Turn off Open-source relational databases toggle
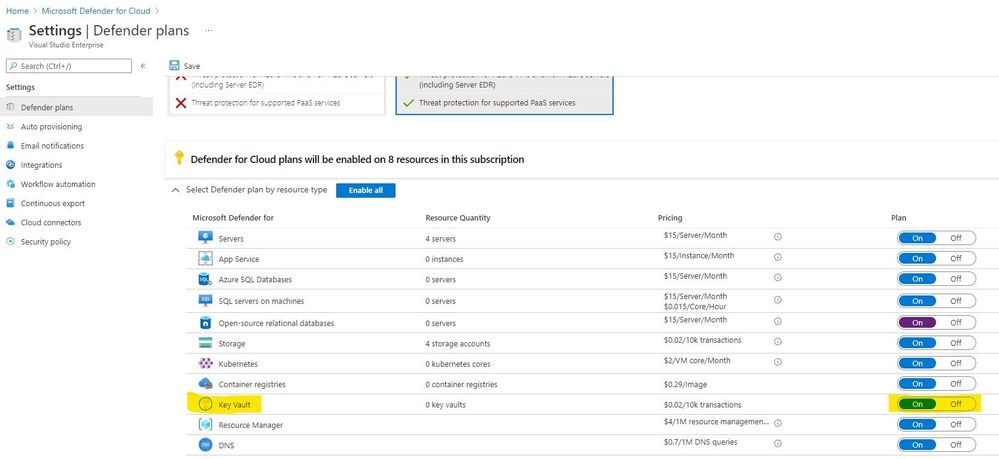The height and width of the screenshot is (459, 999). (x=956, y=323)
